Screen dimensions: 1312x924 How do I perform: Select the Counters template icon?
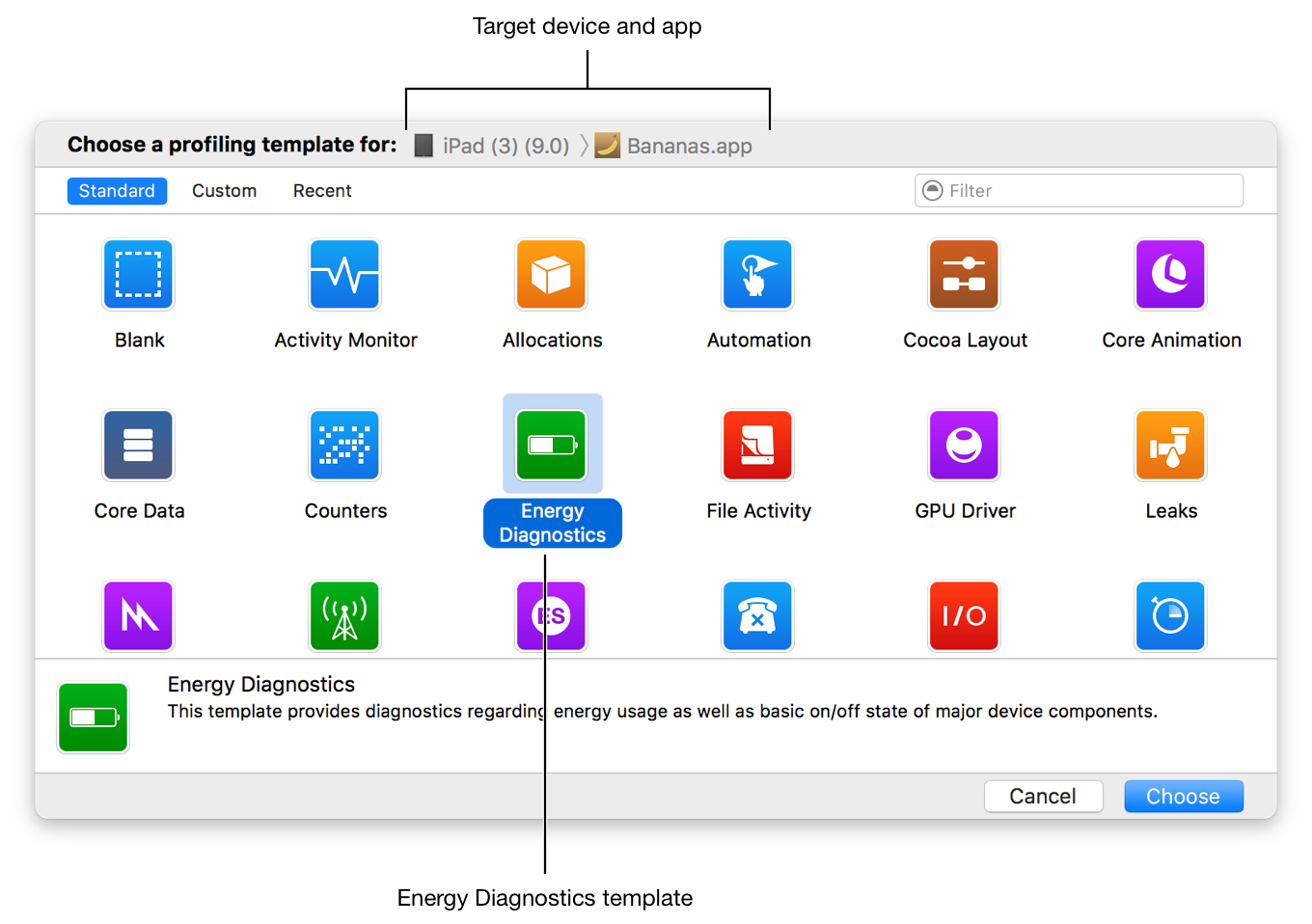(x=344, y=445)
